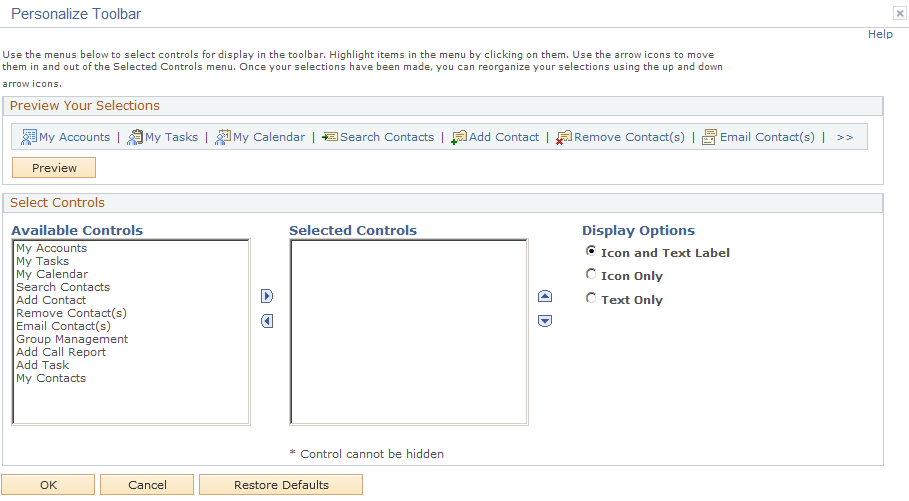Image resolution: width=909 pixels, height=501 pixels.
Task: Show more toolbar items with >> link
Action: coord(845,137)
